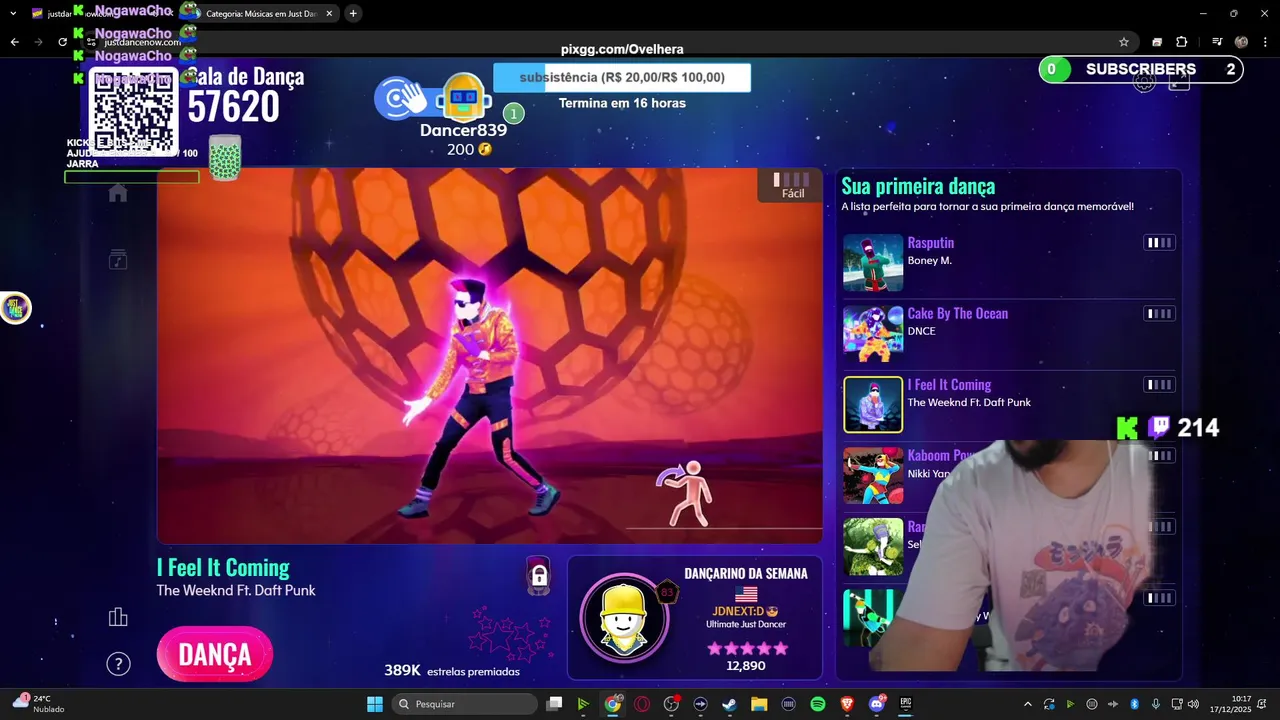The width and height of the screenshot is (1280, 720).
Task: Open Epic Games launcher from the taskbar
Action: 906,704
